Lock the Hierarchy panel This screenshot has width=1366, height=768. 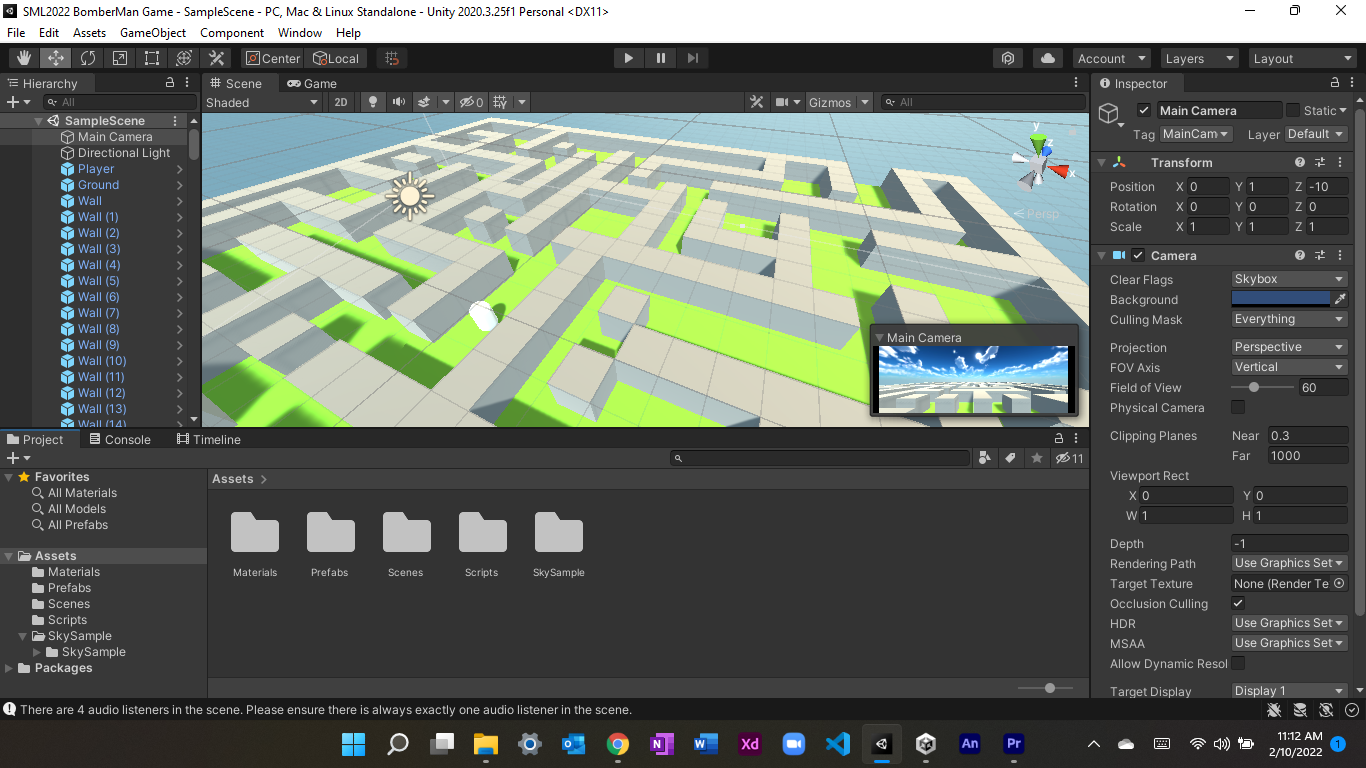[170, 83]
